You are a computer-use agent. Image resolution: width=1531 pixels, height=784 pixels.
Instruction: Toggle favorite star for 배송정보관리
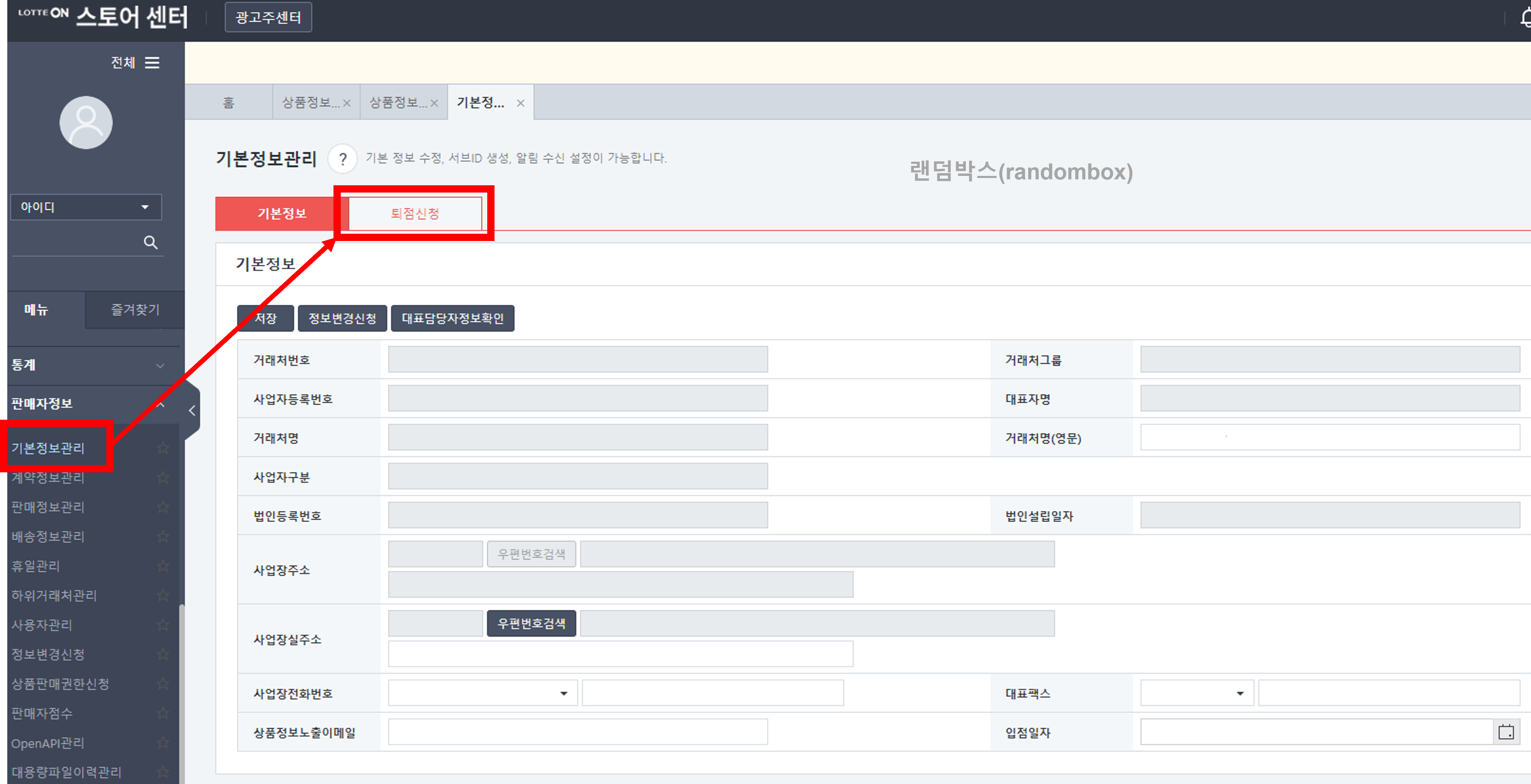[163, 536]
